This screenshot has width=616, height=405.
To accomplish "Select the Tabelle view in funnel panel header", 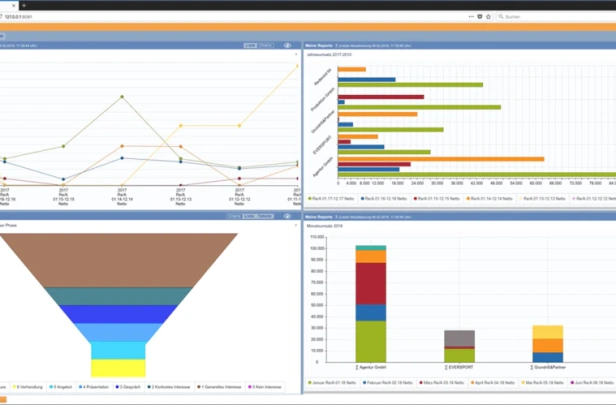I will pos(265,216).
